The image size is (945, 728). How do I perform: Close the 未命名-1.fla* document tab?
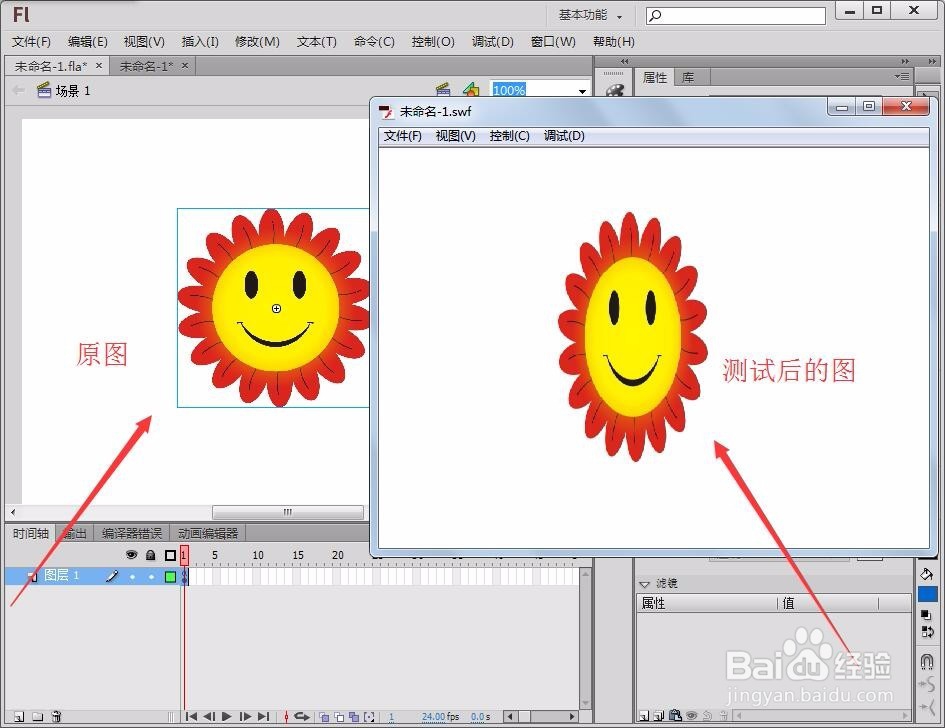99,65
